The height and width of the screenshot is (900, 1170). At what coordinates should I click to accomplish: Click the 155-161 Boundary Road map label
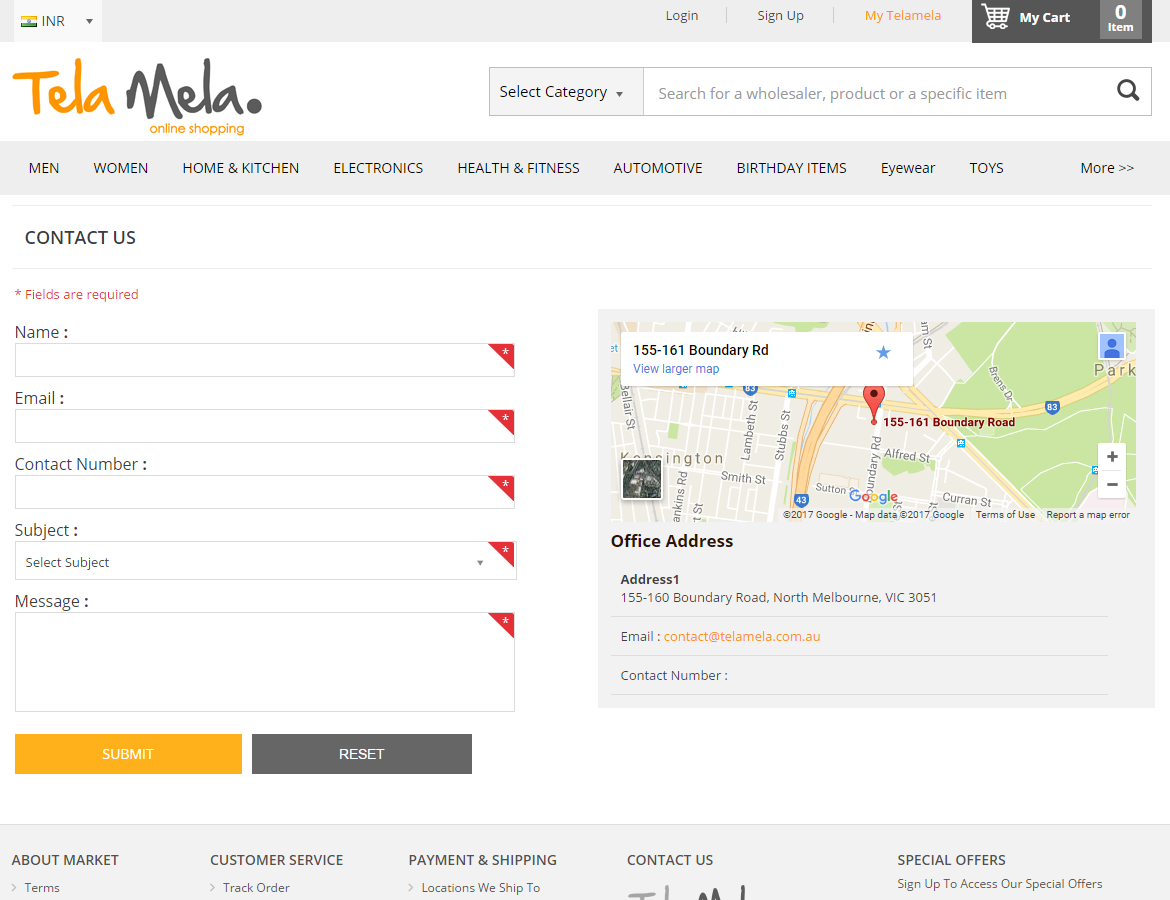[x=948, y=422]
